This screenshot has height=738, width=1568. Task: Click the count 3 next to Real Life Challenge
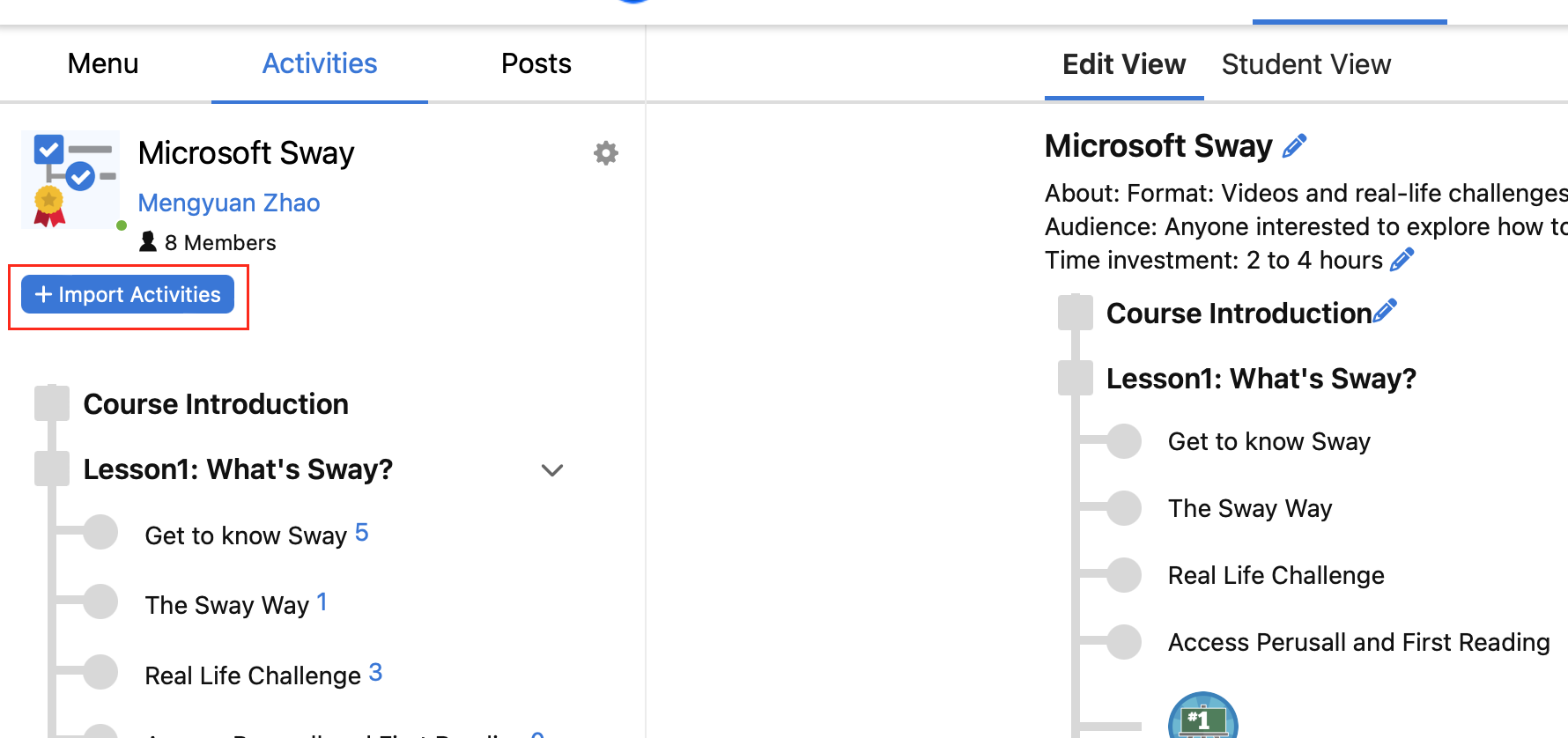pyautogui.click(x=375, y=672)
